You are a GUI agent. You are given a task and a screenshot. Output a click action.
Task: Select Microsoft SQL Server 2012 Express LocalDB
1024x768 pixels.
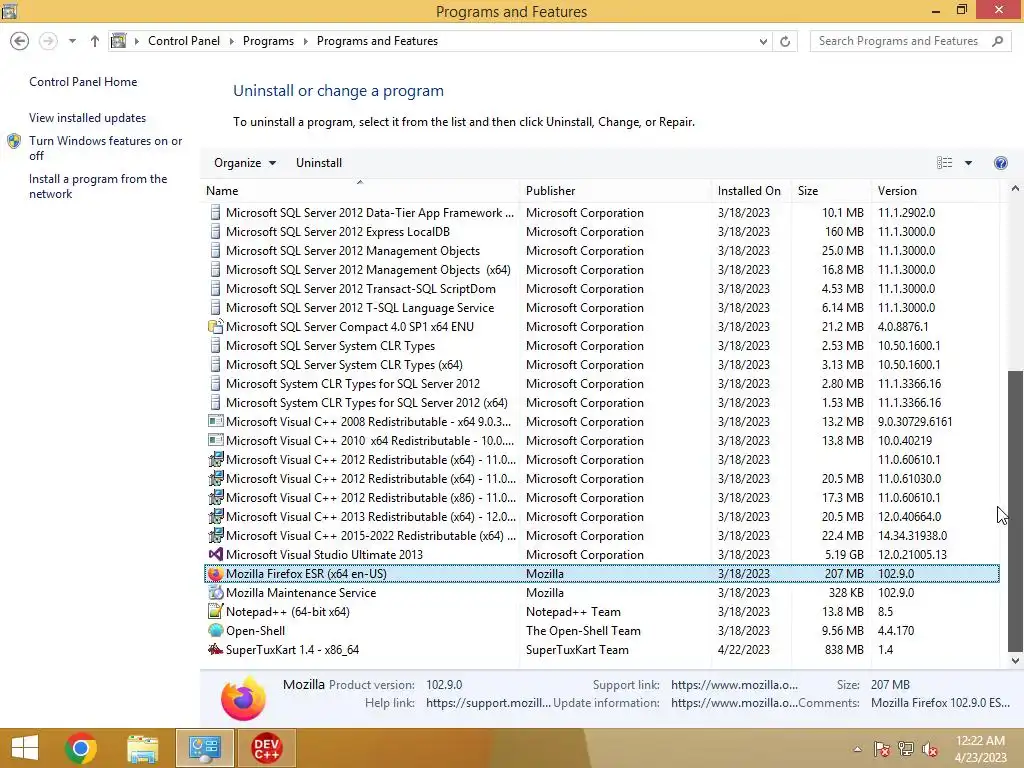[x=601, y=232]
